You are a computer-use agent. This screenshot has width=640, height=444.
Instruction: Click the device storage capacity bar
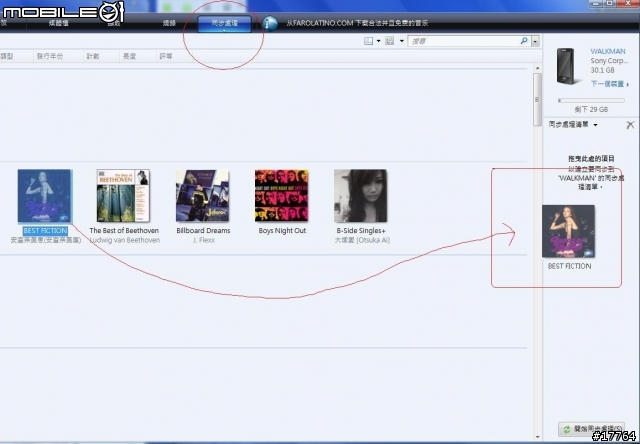tap(591, 100)
